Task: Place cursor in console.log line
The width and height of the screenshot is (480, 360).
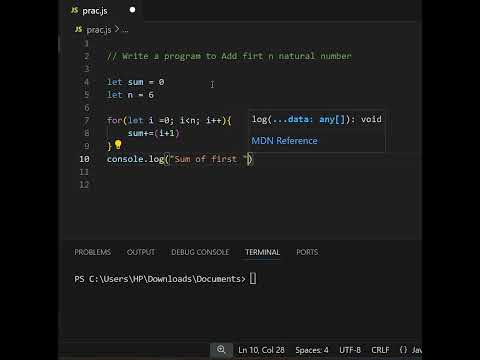Action: coord(180,159)
